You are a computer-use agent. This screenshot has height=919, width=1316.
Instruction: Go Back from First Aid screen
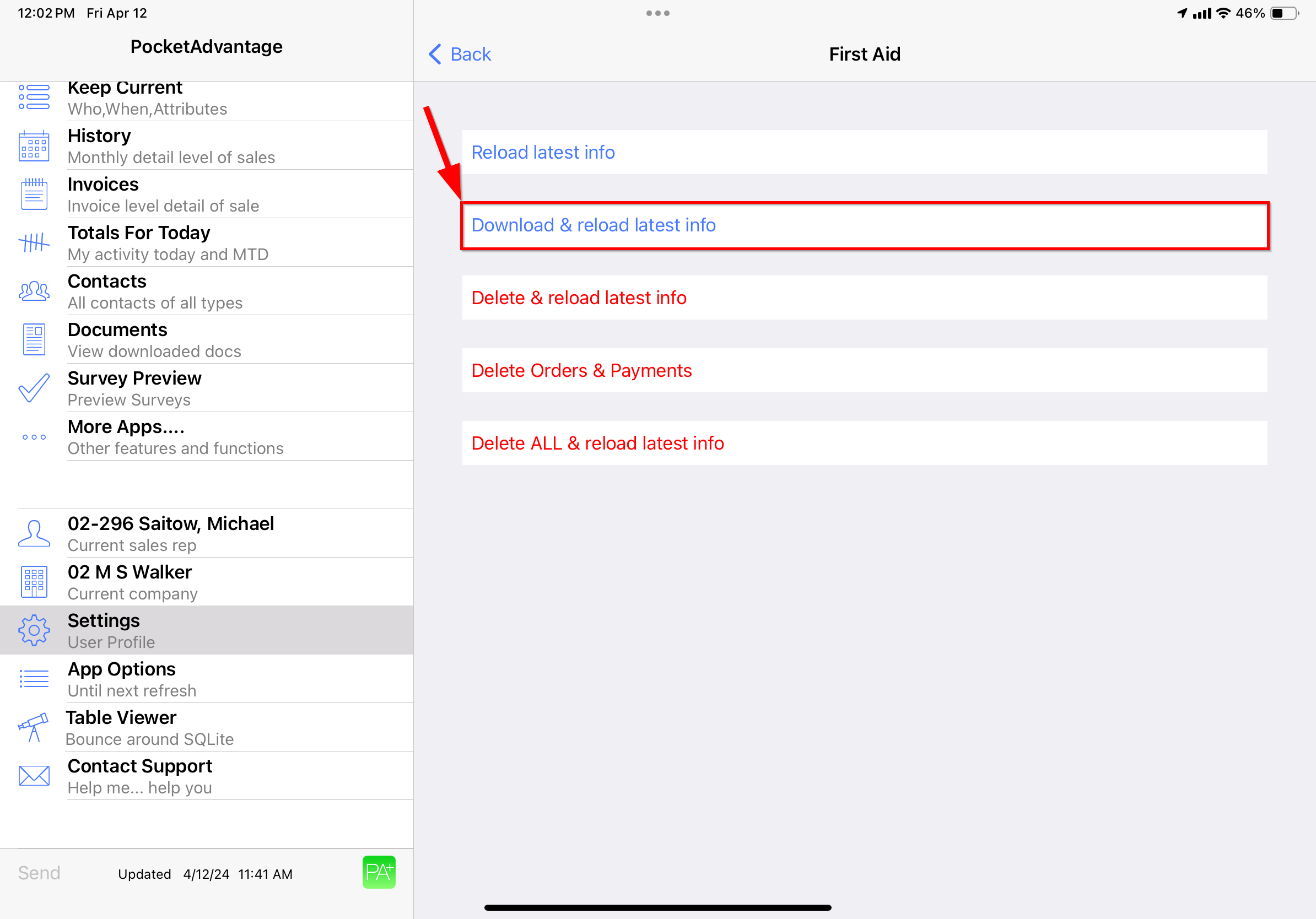tap(460, 55)
